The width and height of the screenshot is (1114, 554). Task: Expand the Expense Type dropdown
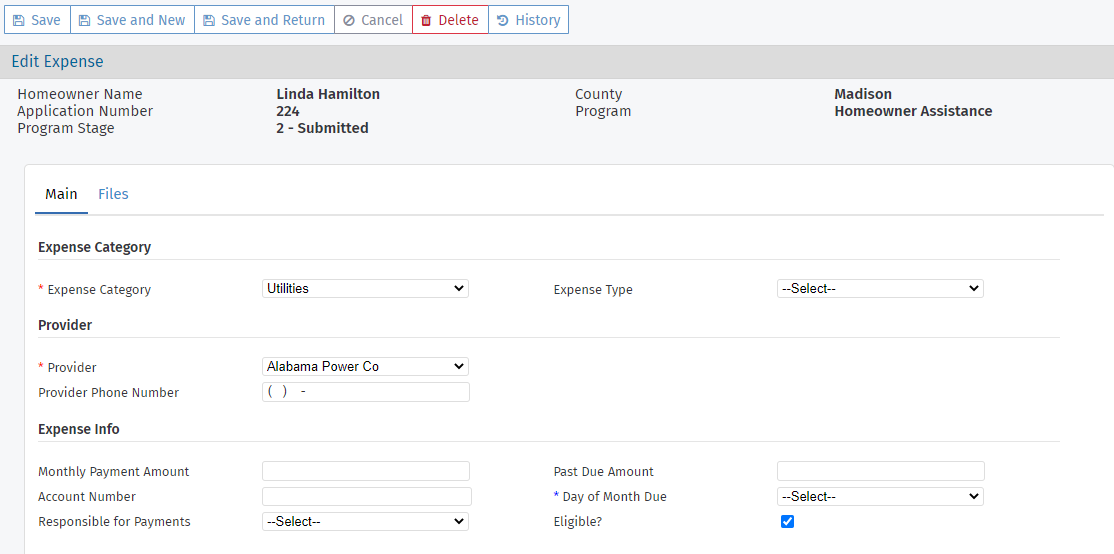(880, 288)
